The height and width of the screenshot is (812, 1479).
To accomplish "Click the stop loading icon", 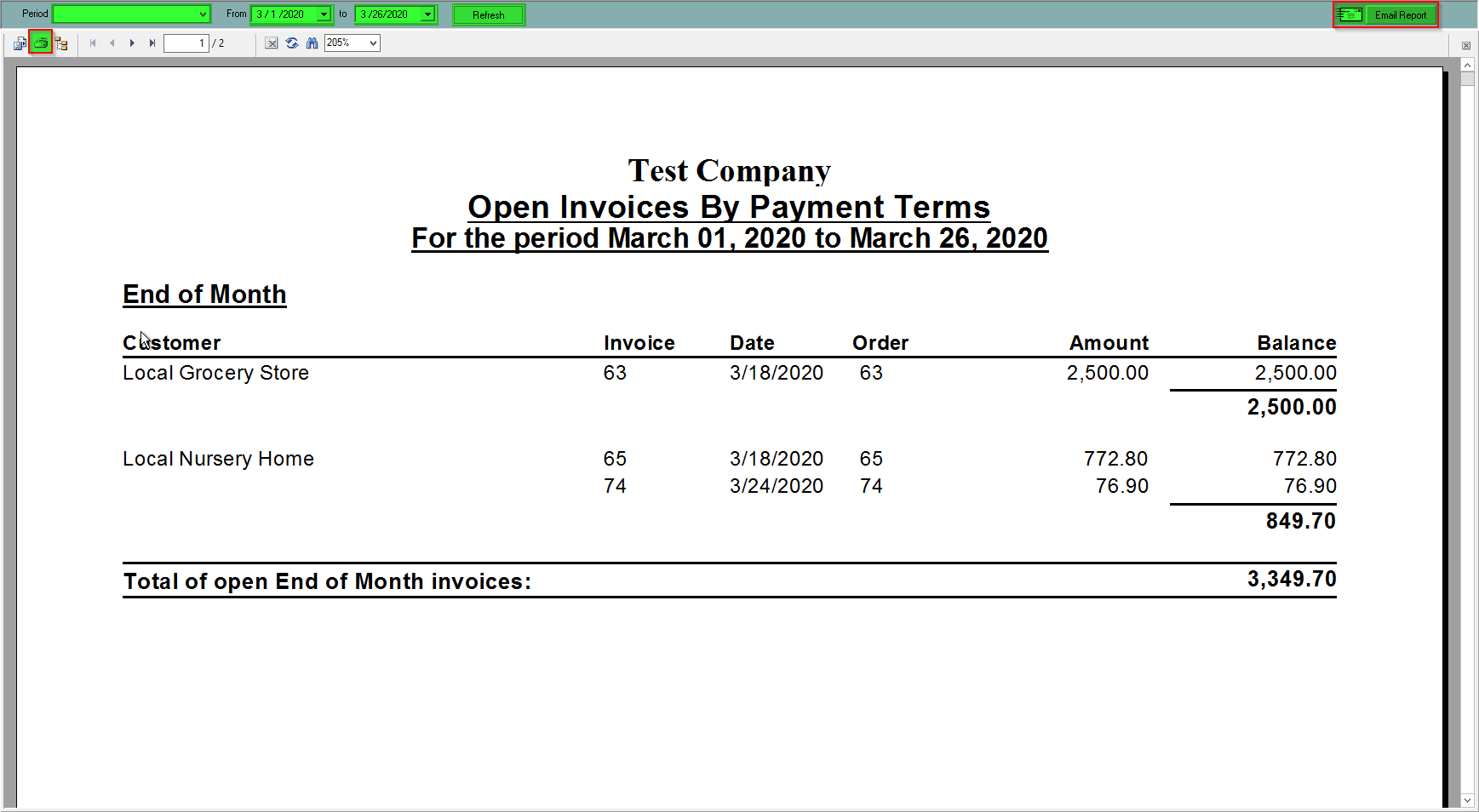I will (x=271, y=43).
